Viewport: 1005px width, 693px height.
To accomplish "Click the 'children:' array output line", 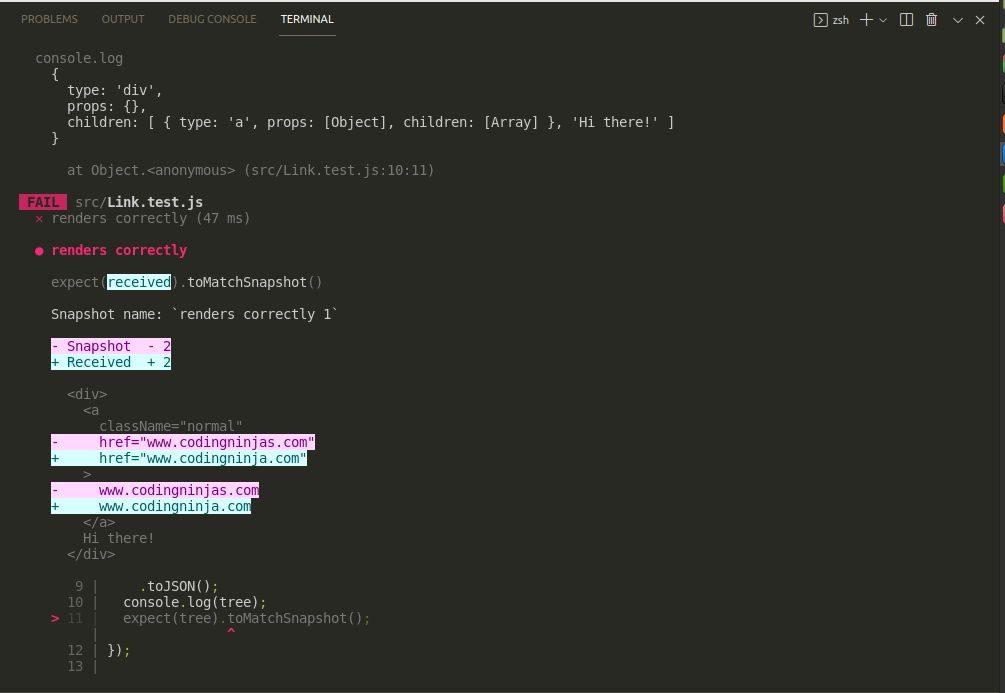I will (x=370, y=122).
